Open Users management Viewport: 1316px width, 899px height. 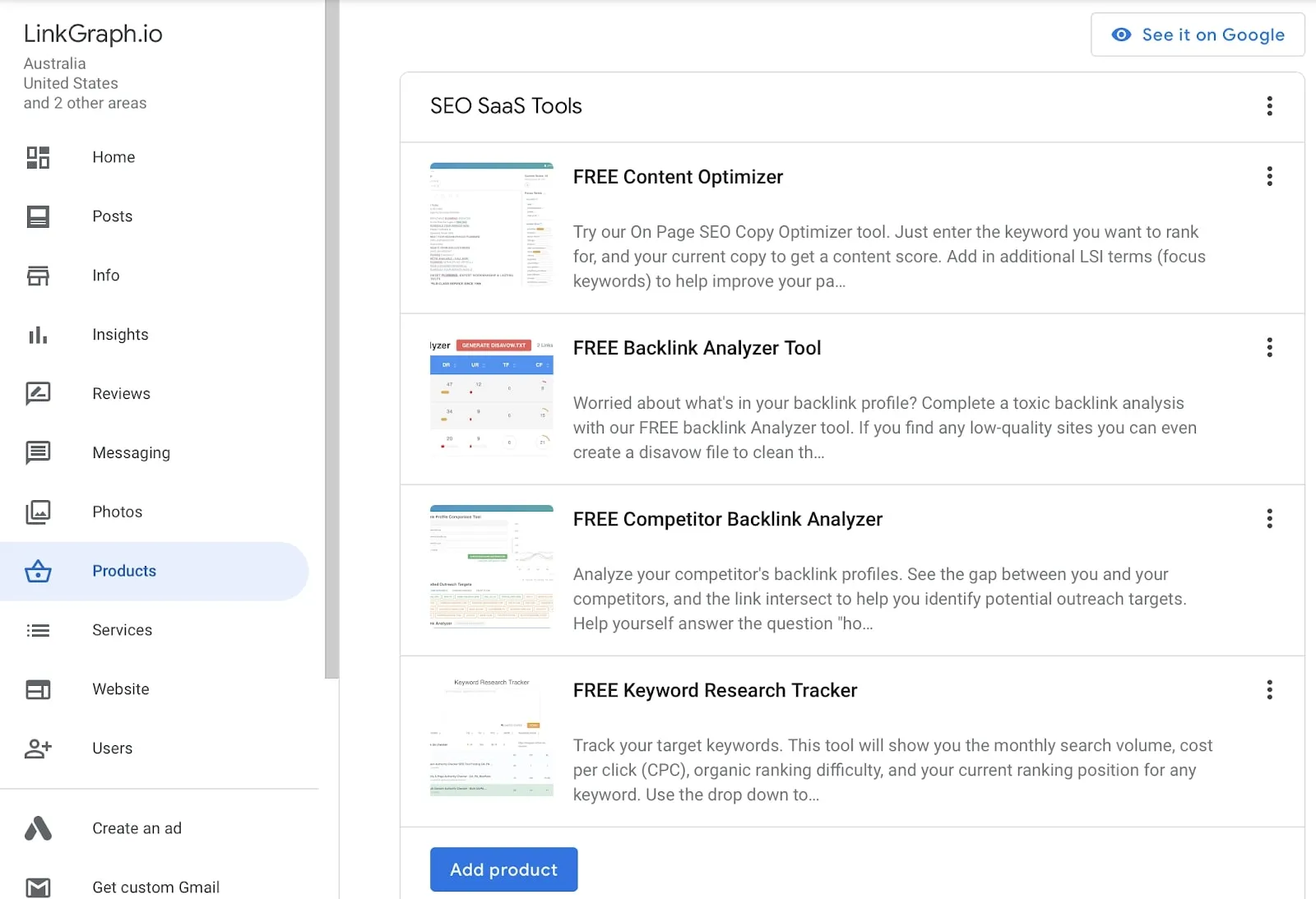pyautogui.click(x=113, y=748)
